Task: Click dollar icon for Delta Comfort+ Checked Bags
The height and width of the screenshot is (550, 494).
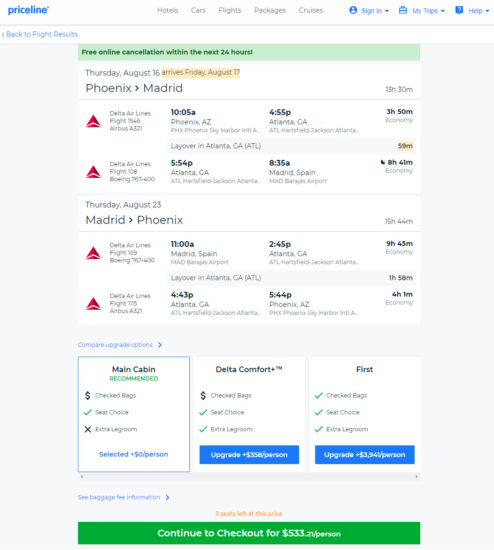Action: (203, 395)
